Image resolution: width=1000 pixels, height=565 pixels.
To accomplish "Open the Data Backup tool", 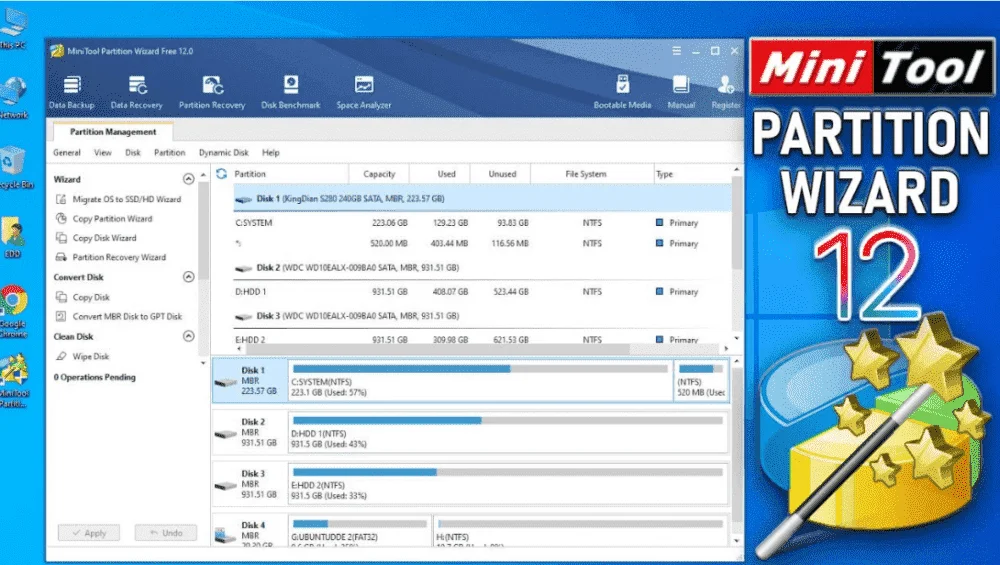I will [71, 92].
